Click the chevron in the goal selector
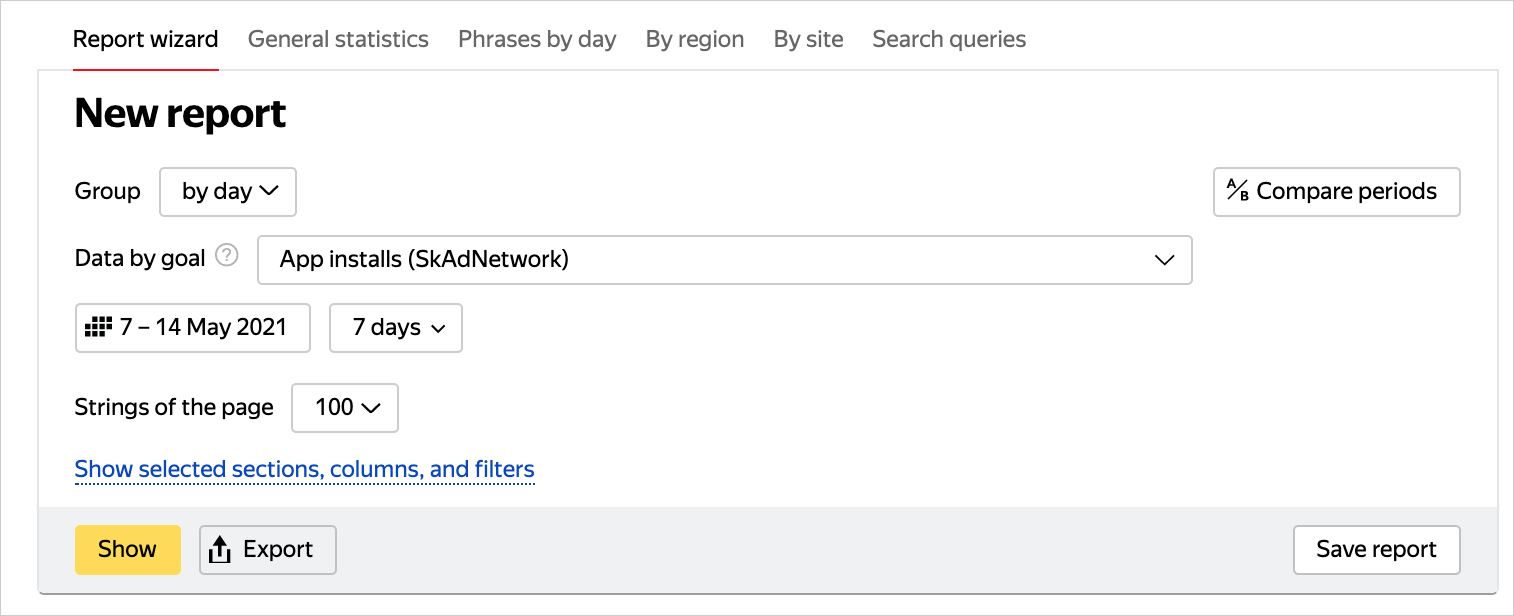The image size is (1514, 616). tap(1164, 260)
